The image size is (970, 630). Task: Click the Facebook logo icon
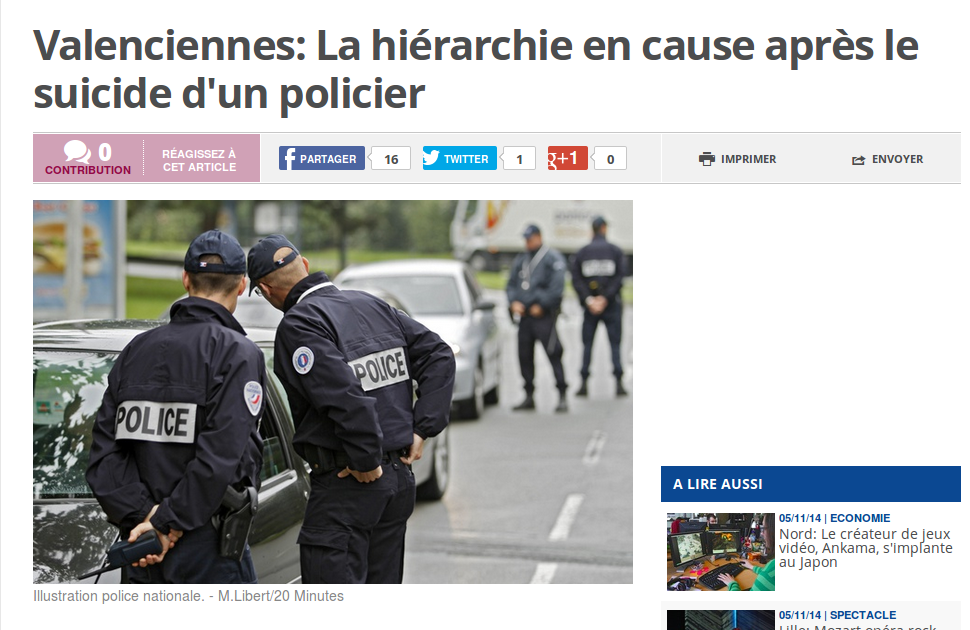coord(288,158)
